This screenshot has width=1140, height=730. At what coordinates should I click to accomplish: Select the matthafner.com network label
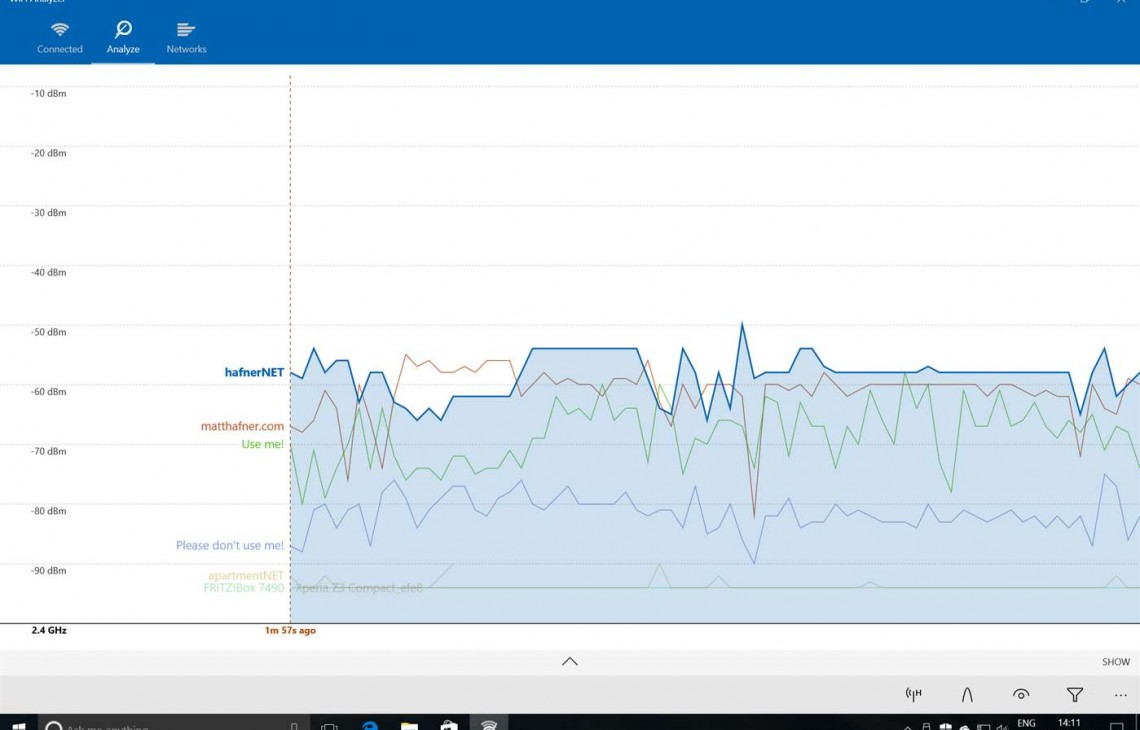242,426
